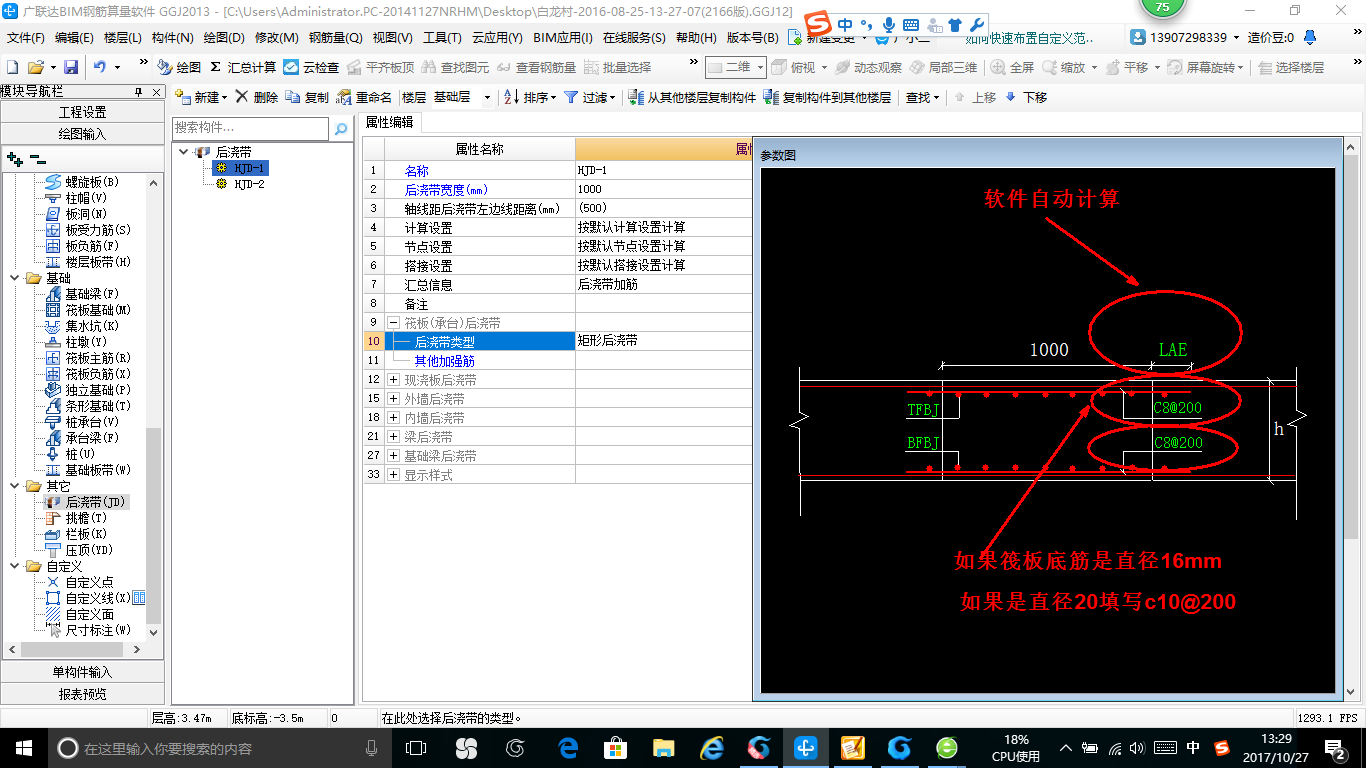This screenshot has height=768, width=1366.
Task: Select 挑檐(T) tree item
Action: [86, 518]
